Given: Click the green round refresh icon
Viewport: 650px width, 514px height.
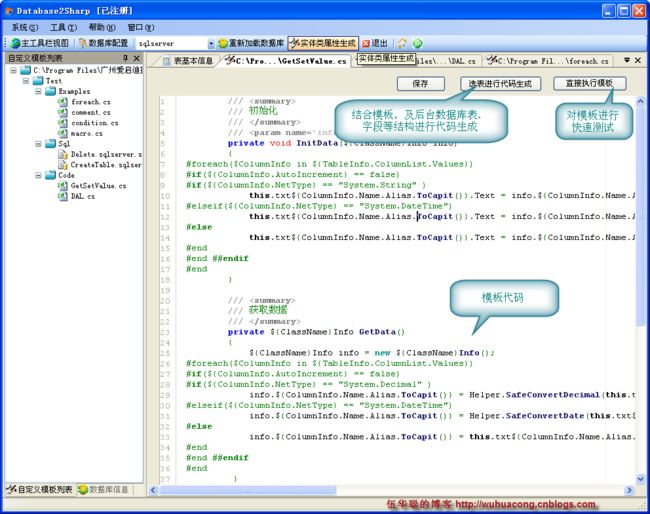Looking at the screenshot, I should (x=417, y=43).
